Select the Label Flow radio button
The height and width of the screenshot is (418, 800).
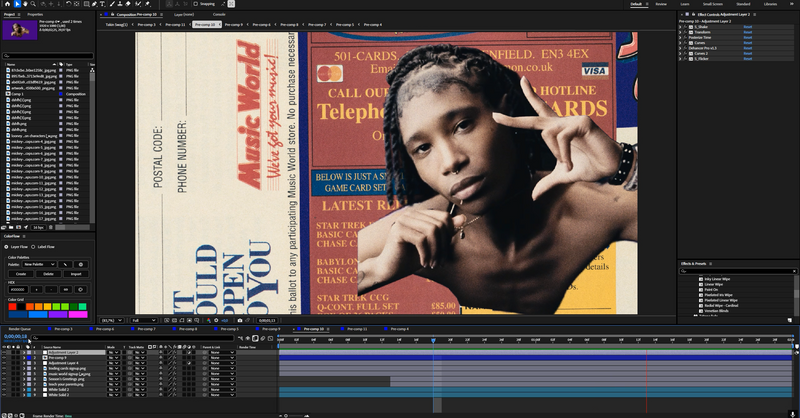click(33, 247)
